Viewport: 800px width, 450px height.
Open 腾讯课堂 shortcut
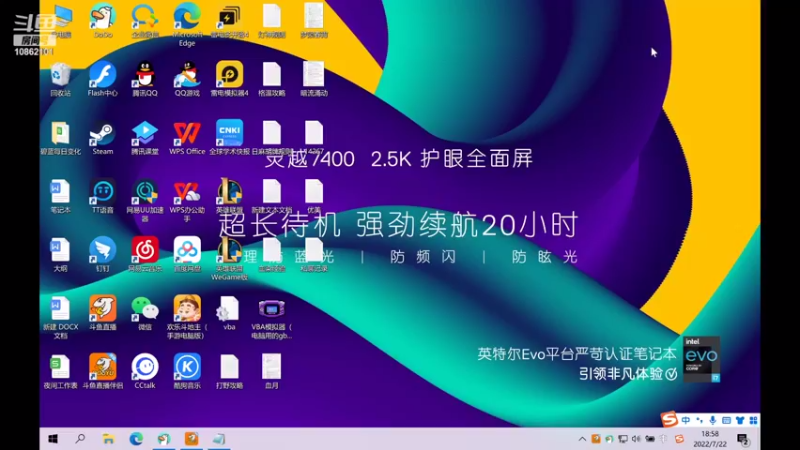145,138
